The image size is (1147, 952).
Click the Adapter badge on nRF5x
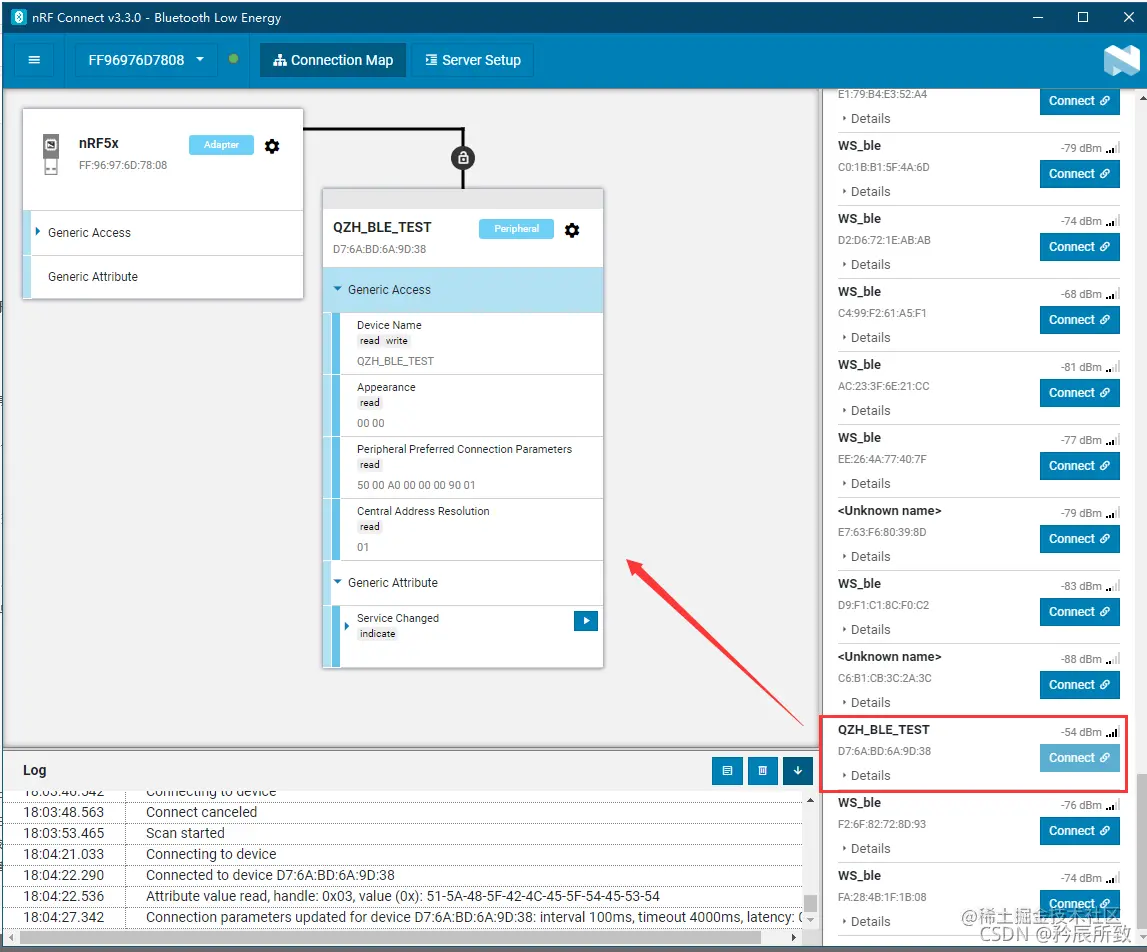click(221, 145)
